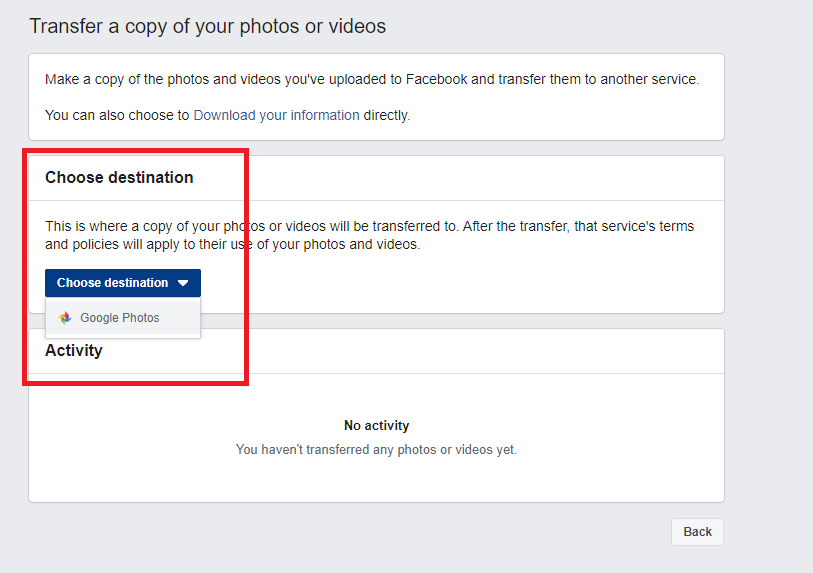Click the bold No activity label
This screenshot has width=813, height=573.
point(376,425)
